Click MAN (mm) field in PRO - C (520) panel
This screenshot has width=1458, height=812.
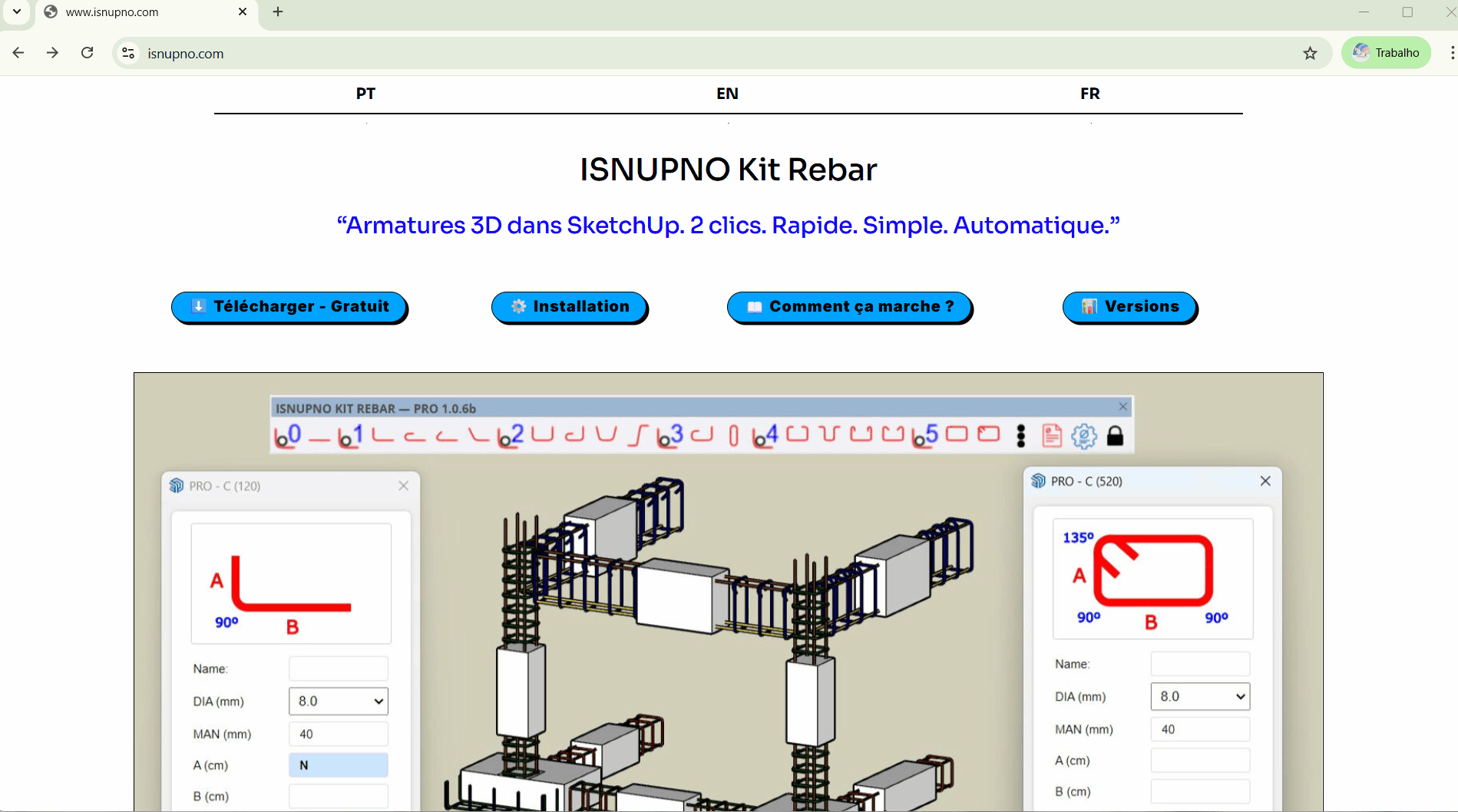click(x=1199, y=729)
